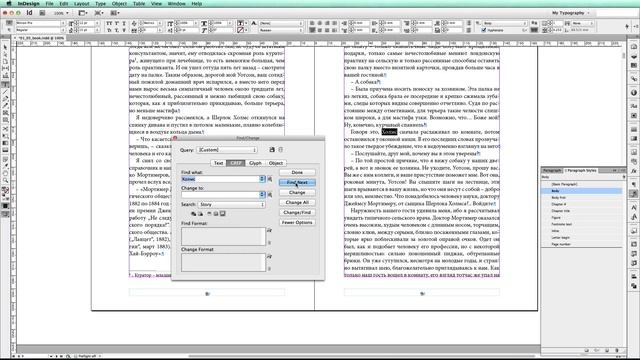
Task: Switch to the Object tab in Find/Change
Action: [x=276, y=163]
